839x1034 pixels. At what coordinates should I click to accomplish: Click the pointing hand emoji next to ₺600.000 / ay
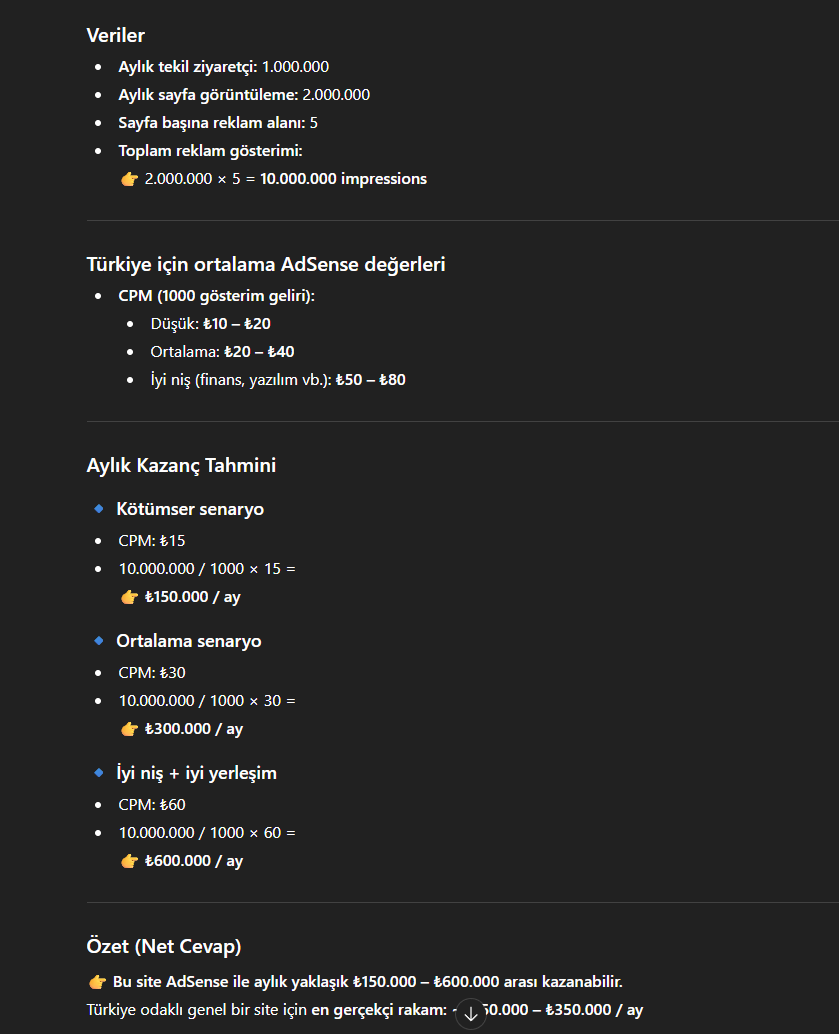click(129, 861)
